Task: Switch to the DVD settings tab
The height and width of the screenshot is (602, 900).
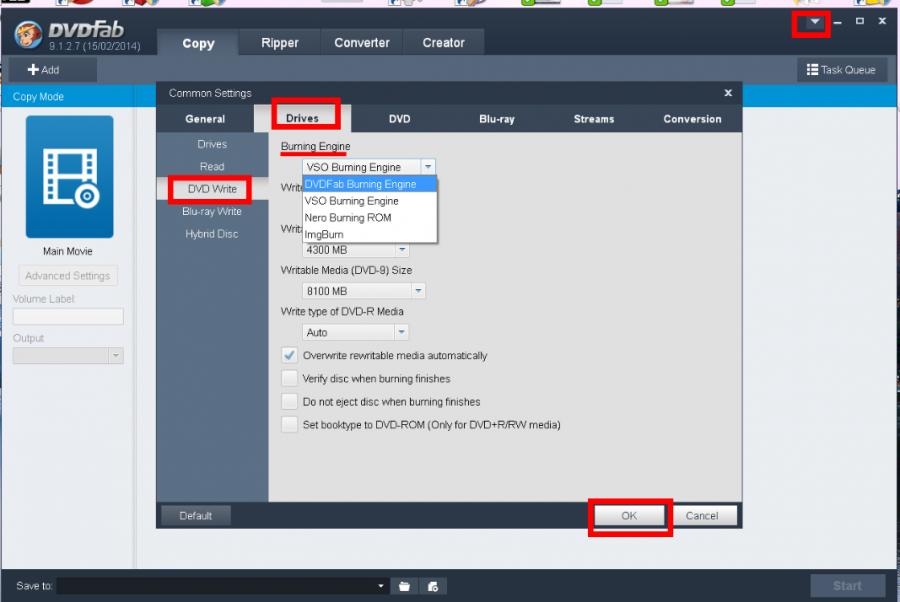Action: [x=399, y=119]
